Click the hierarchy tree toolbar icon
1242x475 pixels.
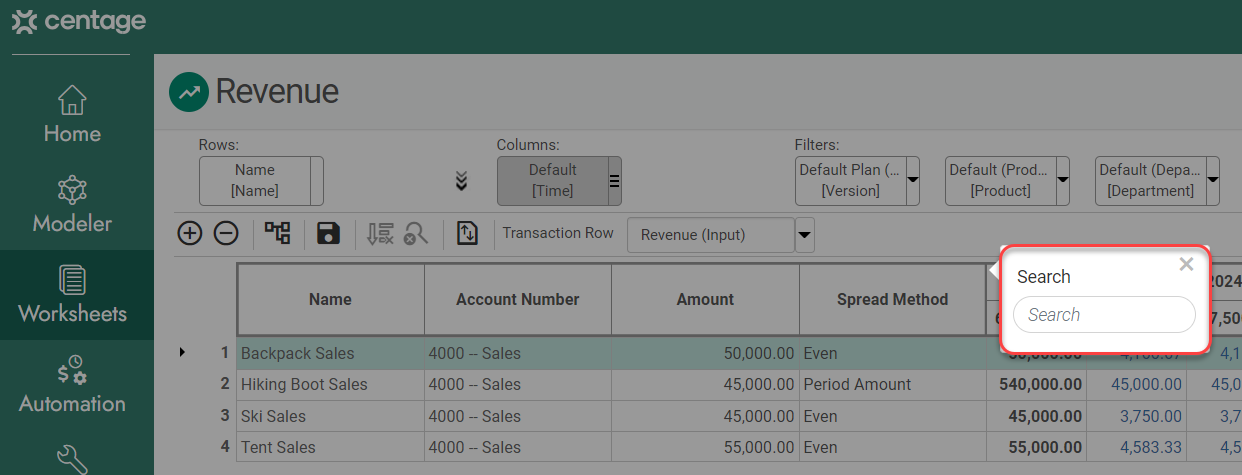click(x=278, y=234)
